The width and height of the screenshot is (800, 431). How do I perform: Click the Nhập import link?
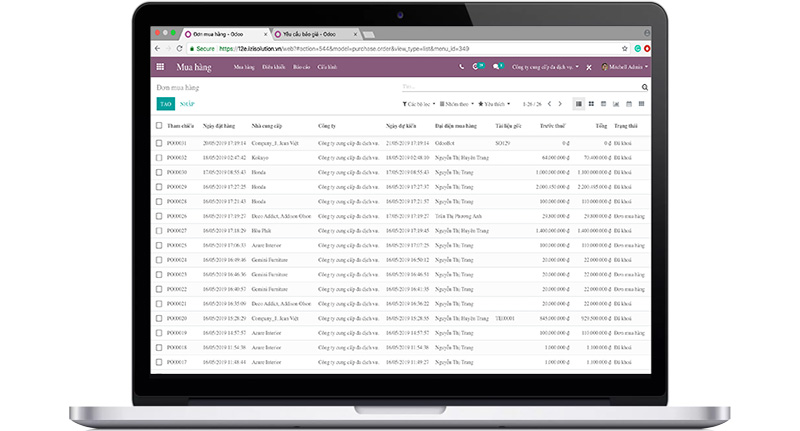pyautogui.click(x=187, y=104)
